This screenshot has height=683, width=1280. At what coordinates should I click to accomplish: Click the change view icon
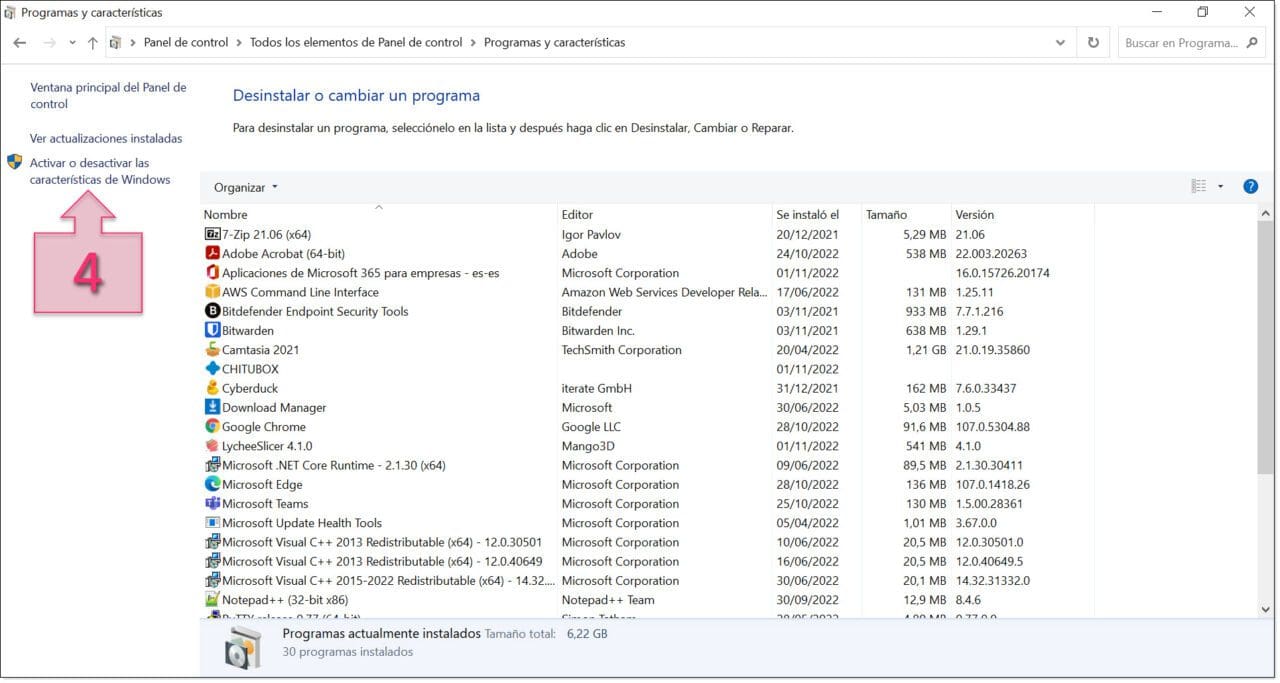[x=1199, y=186]
